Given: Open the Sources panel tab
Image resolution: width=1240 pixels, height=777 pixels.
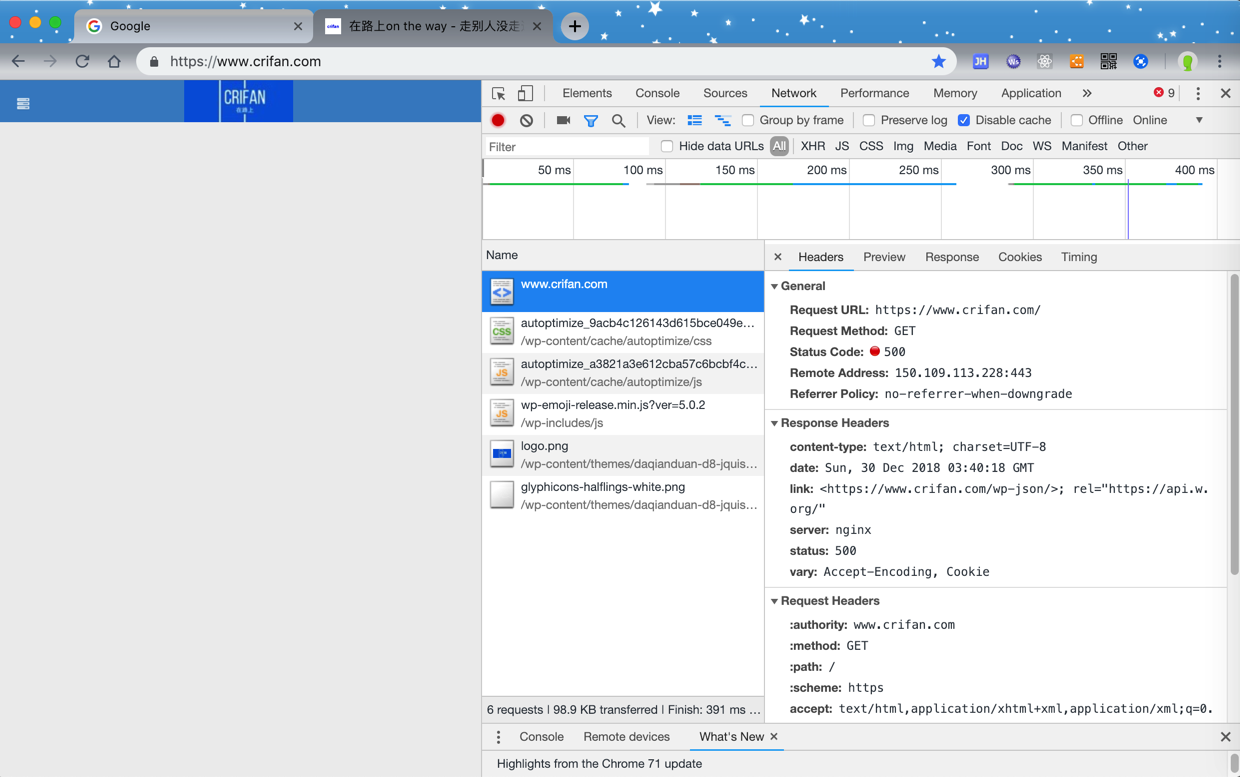Looking at the screenshot, I should (725, 93).
